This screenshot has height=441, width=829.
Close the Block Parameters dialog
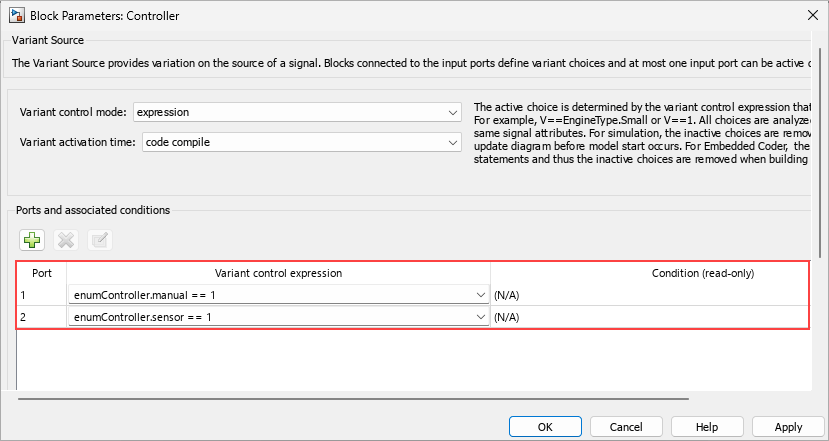pyautogui.click(x=813, y=15)
